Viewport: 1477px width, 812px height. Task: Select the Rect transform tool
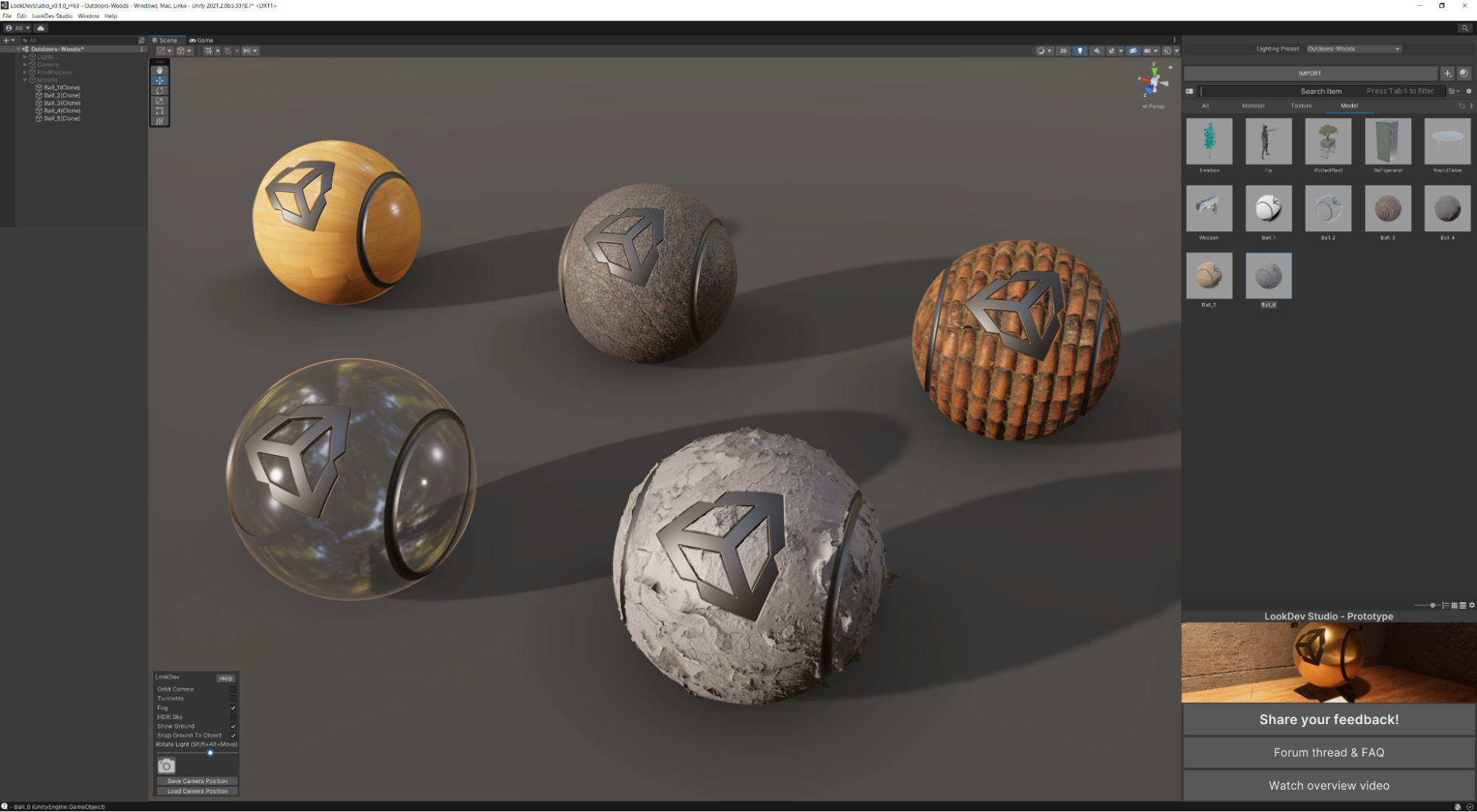click(160, 111)
